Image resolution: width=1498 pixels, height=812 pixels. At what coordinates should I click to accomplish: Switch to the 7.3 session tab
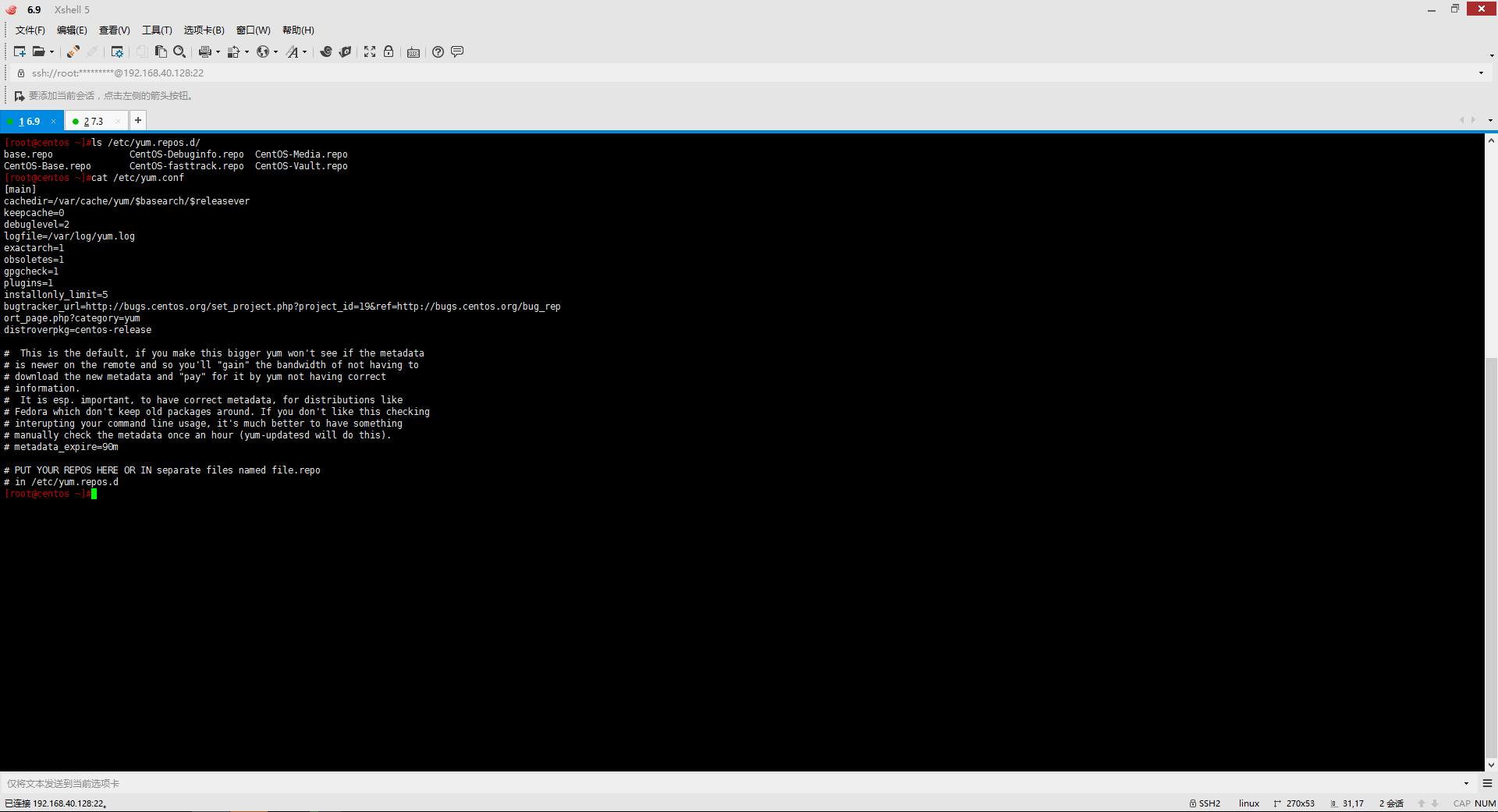tap(94, 121)
